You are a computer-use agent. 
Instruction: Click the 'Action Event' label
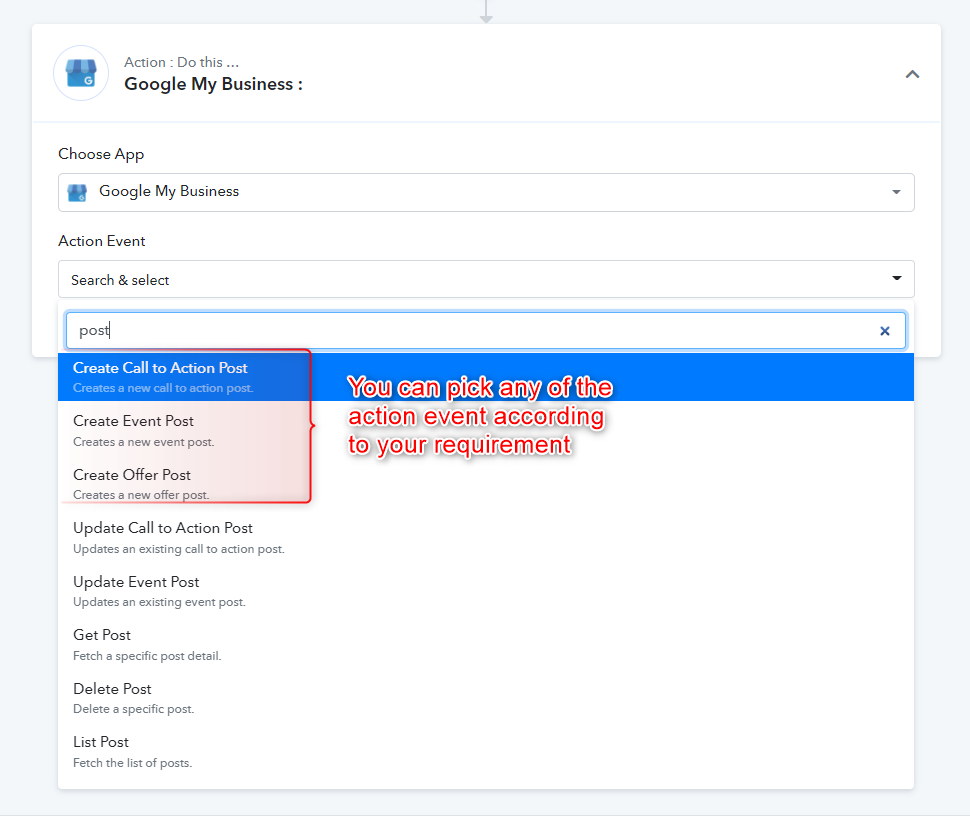(x=101, y=241)
